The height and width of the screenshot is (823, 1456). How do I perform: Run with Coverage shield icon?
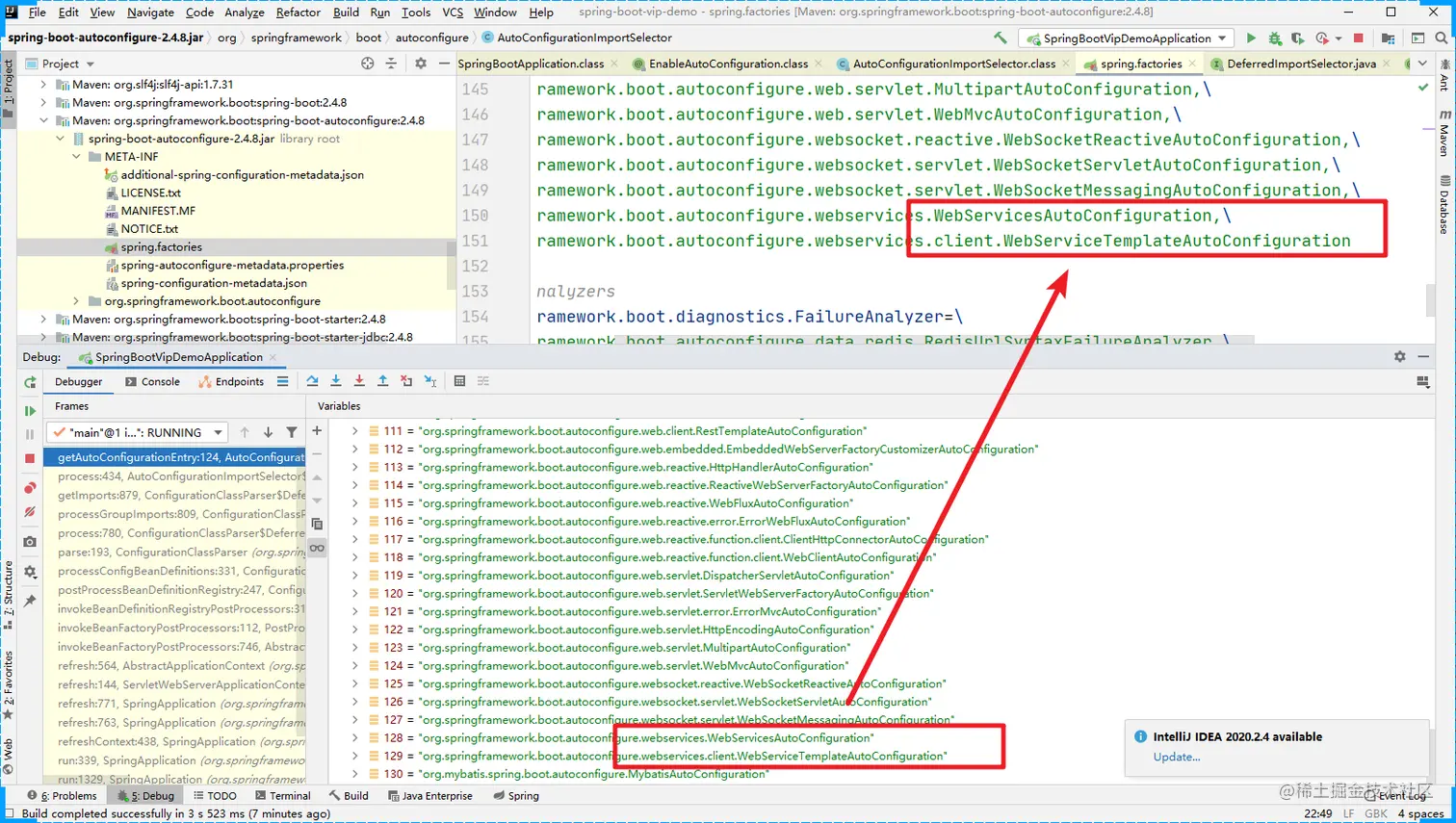(x=1298, y=39)
